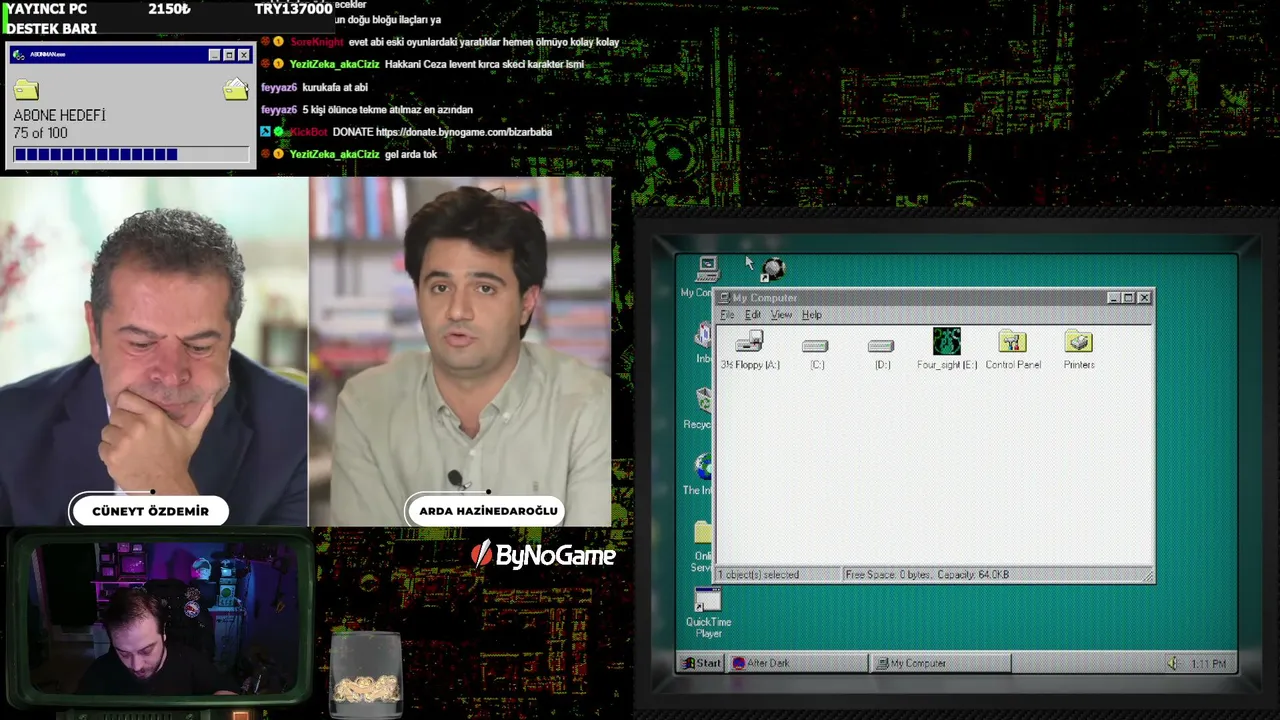Click the My Computer taskbar button
The height and width of the screenshot is (720, 1280).
941,663
